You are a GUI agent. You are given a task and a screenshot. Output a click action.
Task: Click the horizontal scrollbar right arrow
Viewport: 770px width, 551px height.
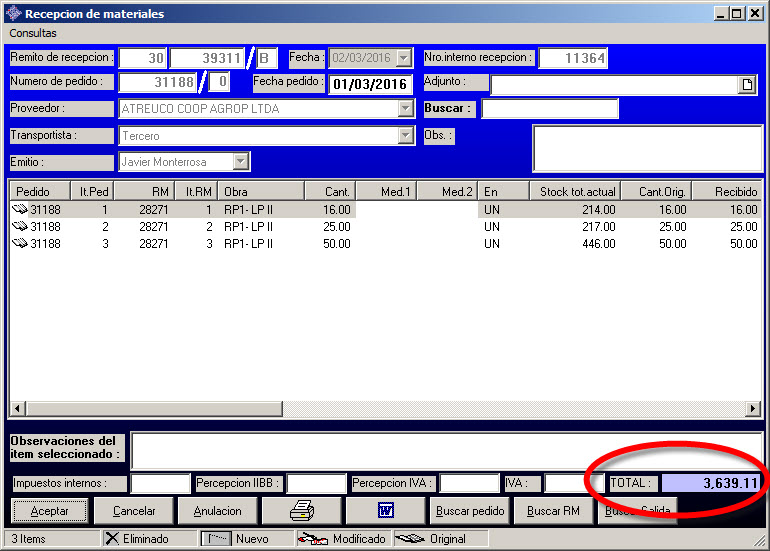753,409
